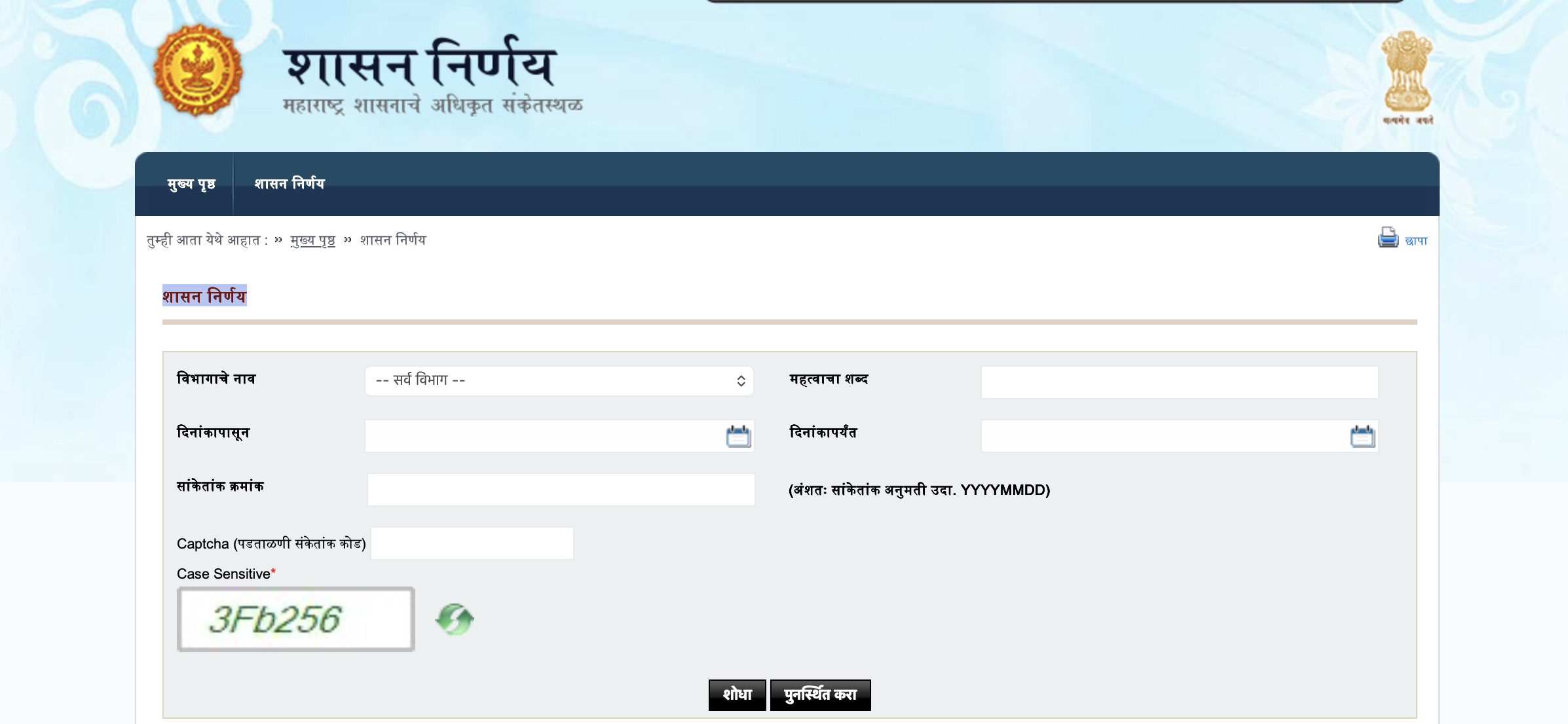Image resolution: width=1568 pixels, height=724 pixels.
Task: Click the Indian national emblem icon
Action: click(x=1408, y=73)
